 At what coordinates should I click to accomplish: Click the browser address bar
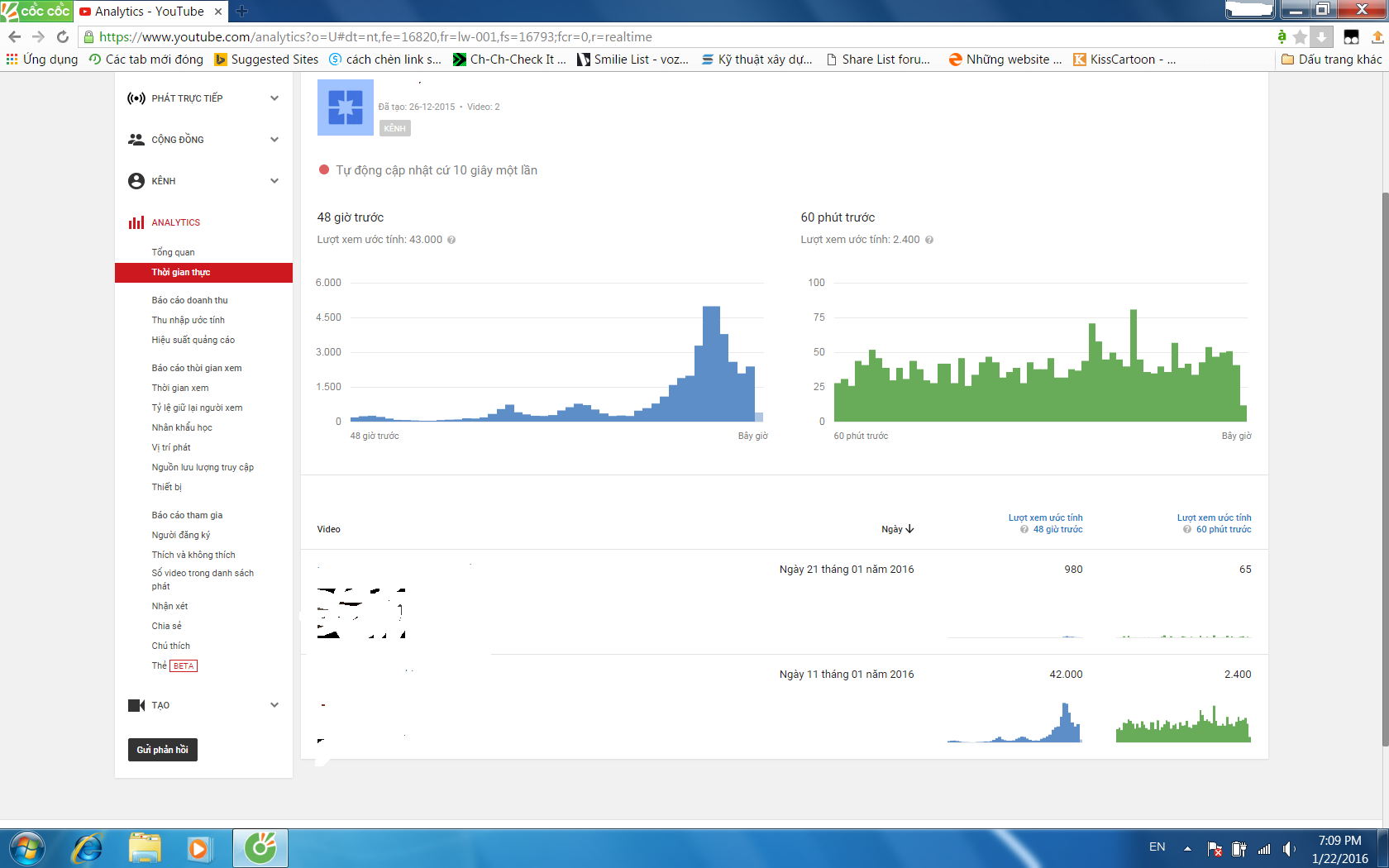661,36
